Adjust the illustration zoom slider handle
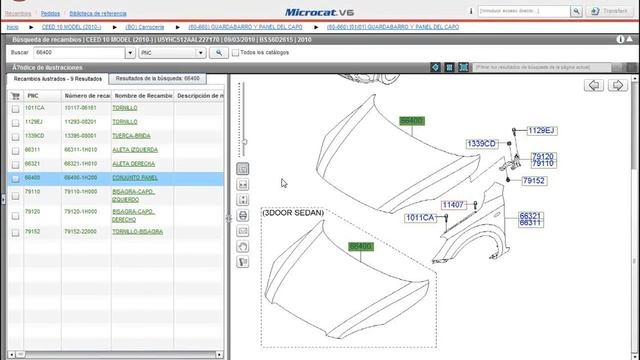 click(x=244, y=142)
